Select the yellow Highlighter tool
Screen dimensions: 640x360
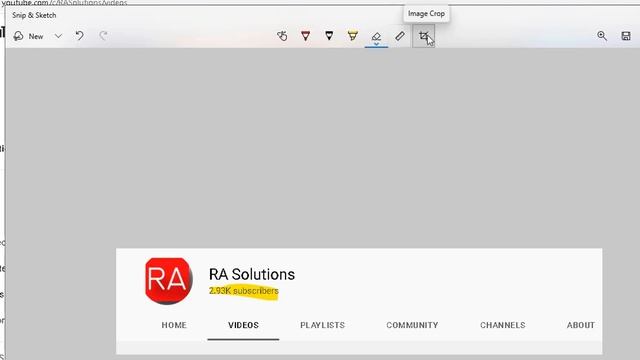point(353,36)
